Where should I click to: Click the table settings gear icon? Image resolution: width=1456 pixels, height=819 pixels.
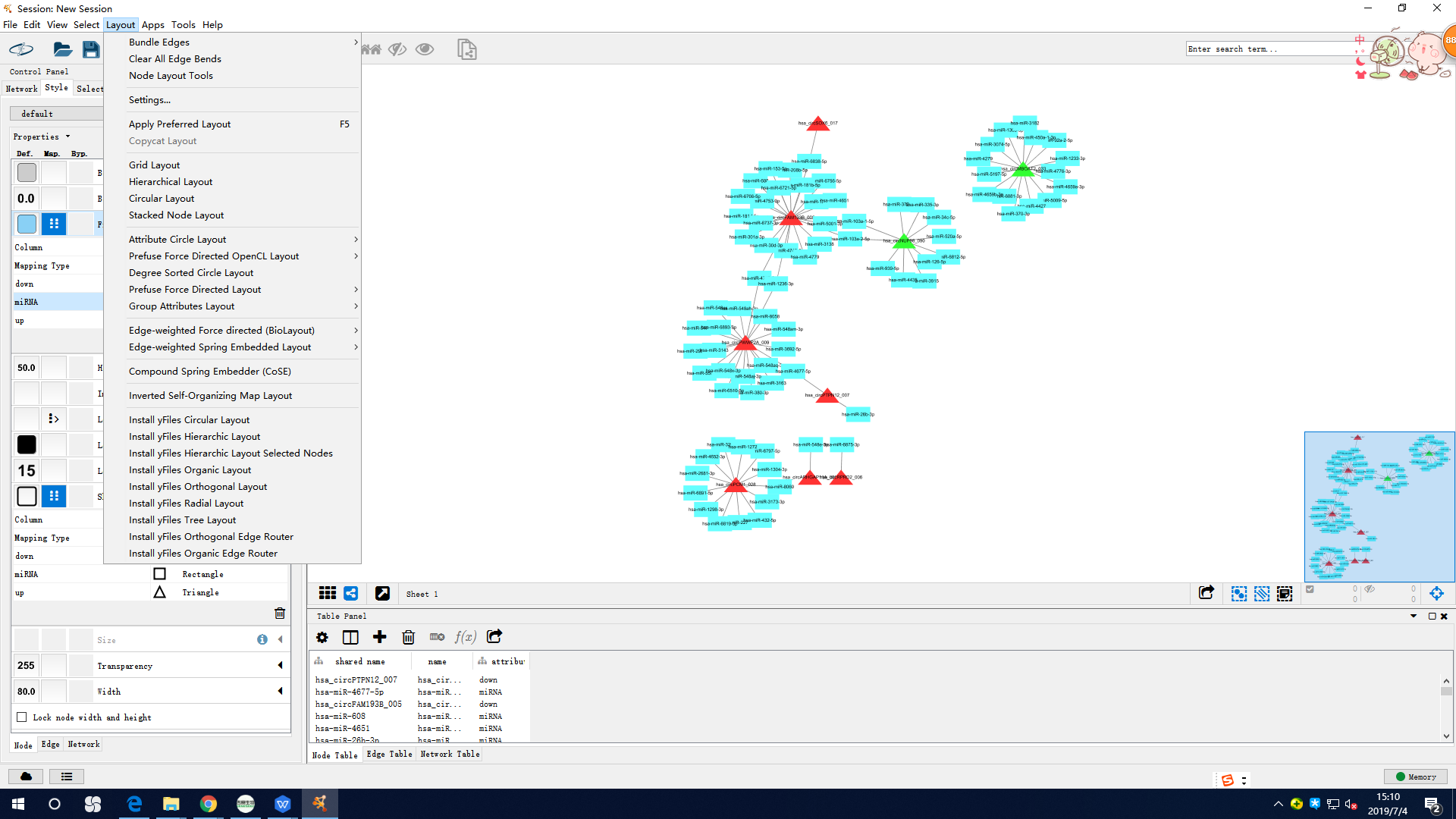point(322,638)
